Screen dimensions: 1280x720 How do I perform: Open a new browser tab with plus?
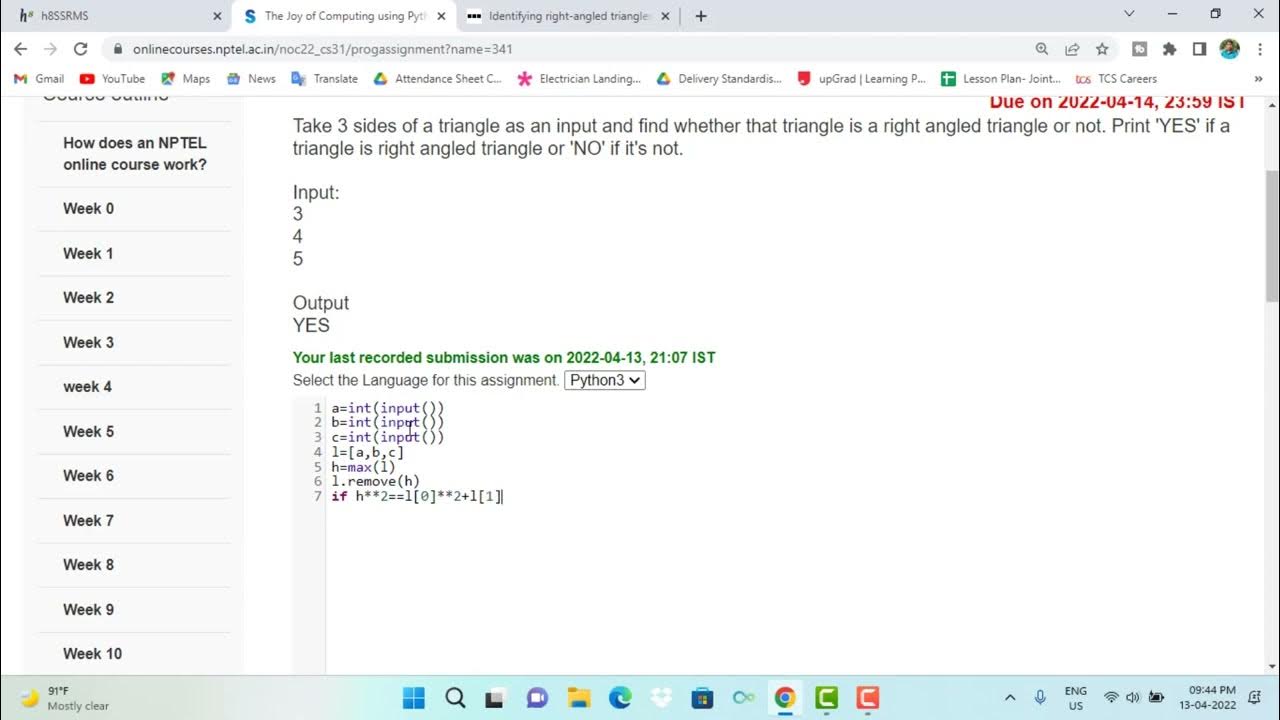[701, 16]
